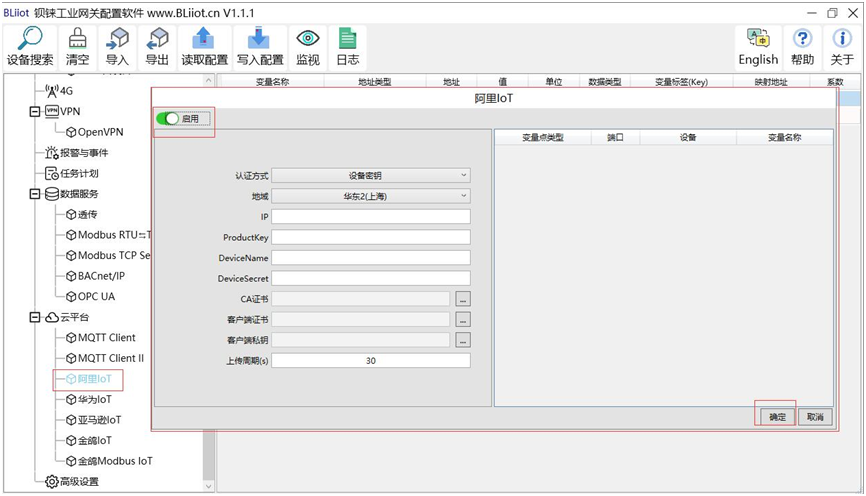Focus the IP input field

pyautogui.click(x=371, y=217)
